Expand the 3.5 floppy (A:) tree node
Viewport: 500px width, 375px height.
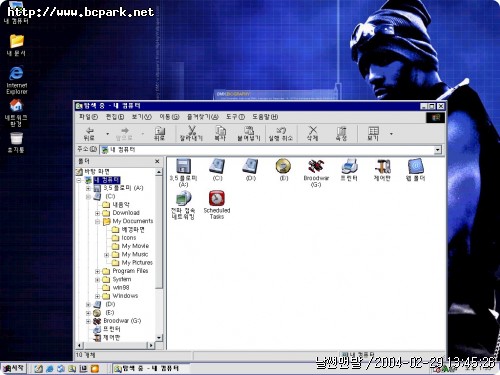pos(88,188)
